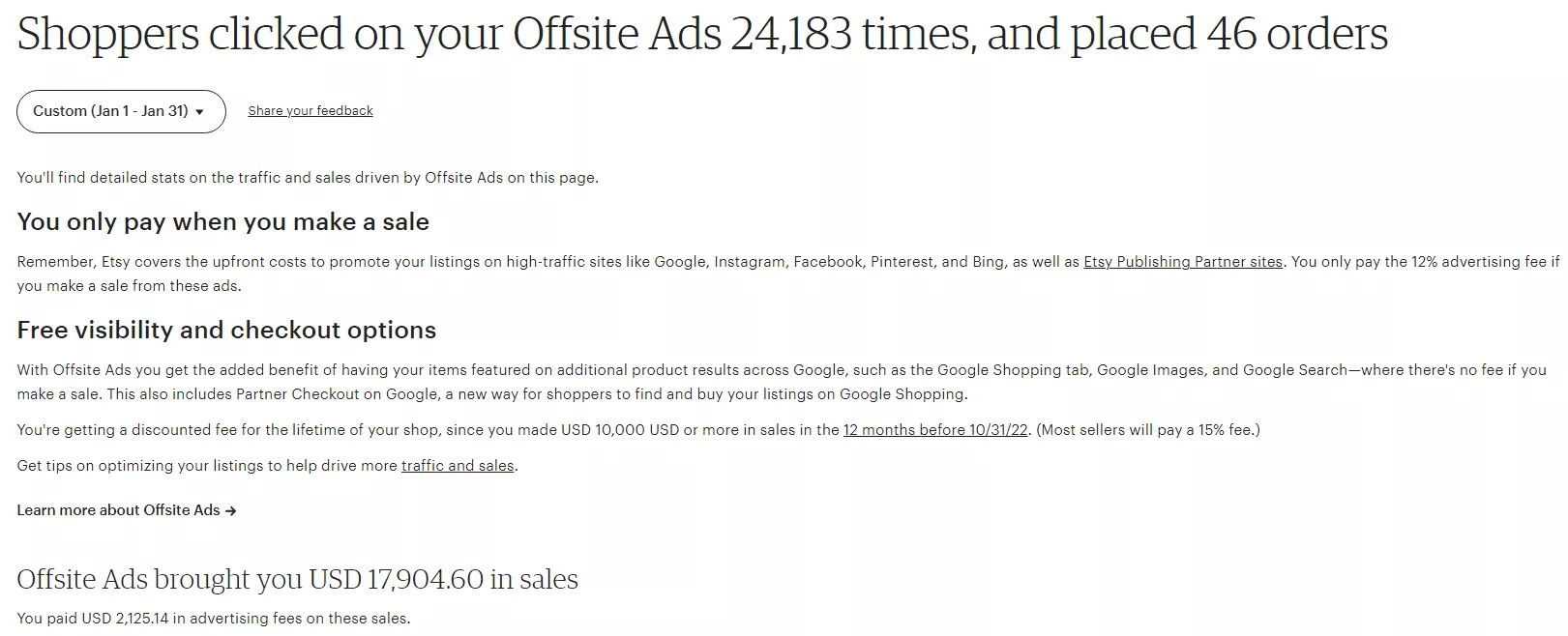Follow the Etsy Publishing Partner sites link
Image resolution: width=1568 pixels, height=636 pixels.
click(x=1183, y=262)
